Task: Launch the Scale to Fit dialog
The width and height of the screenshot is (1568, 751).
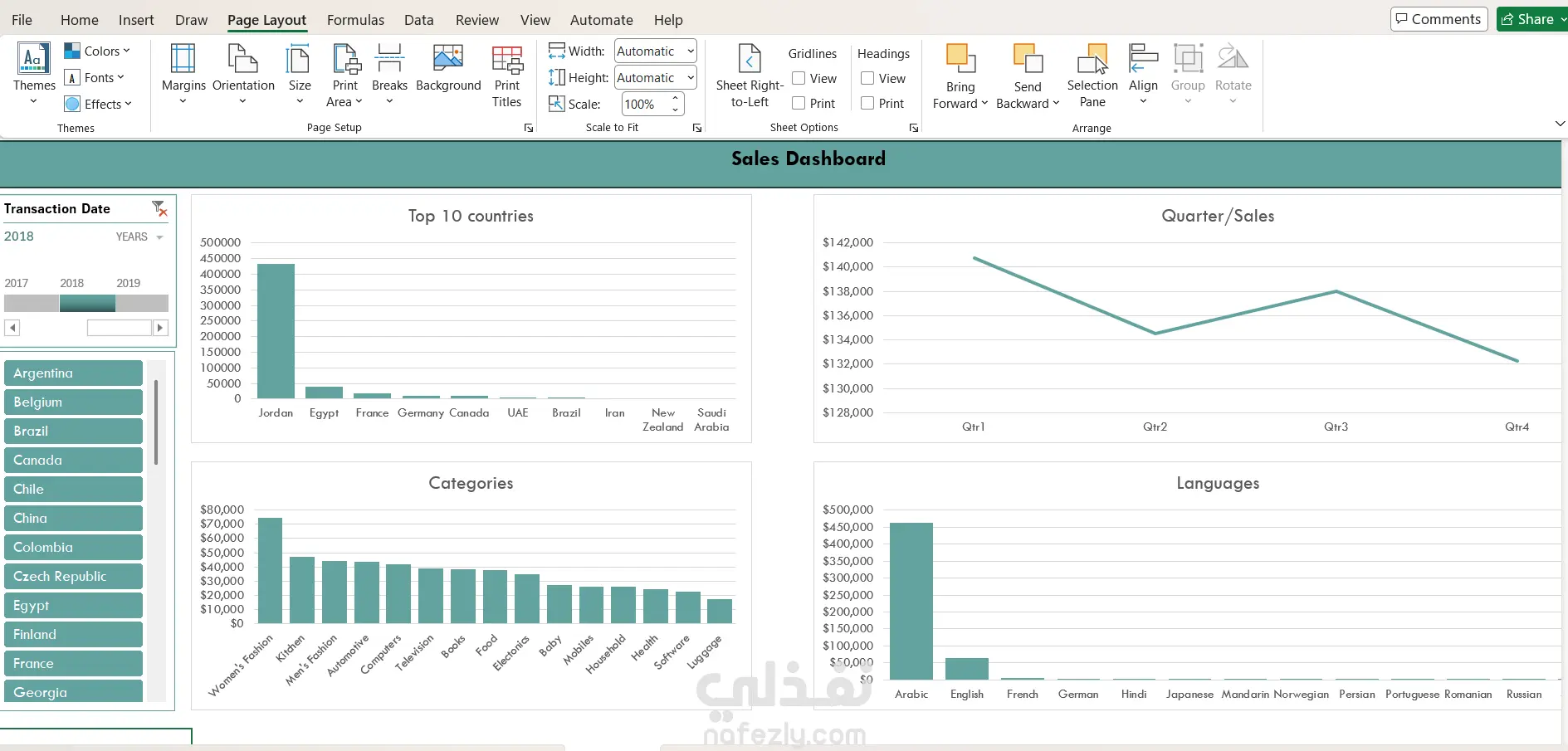Action: 697,128
